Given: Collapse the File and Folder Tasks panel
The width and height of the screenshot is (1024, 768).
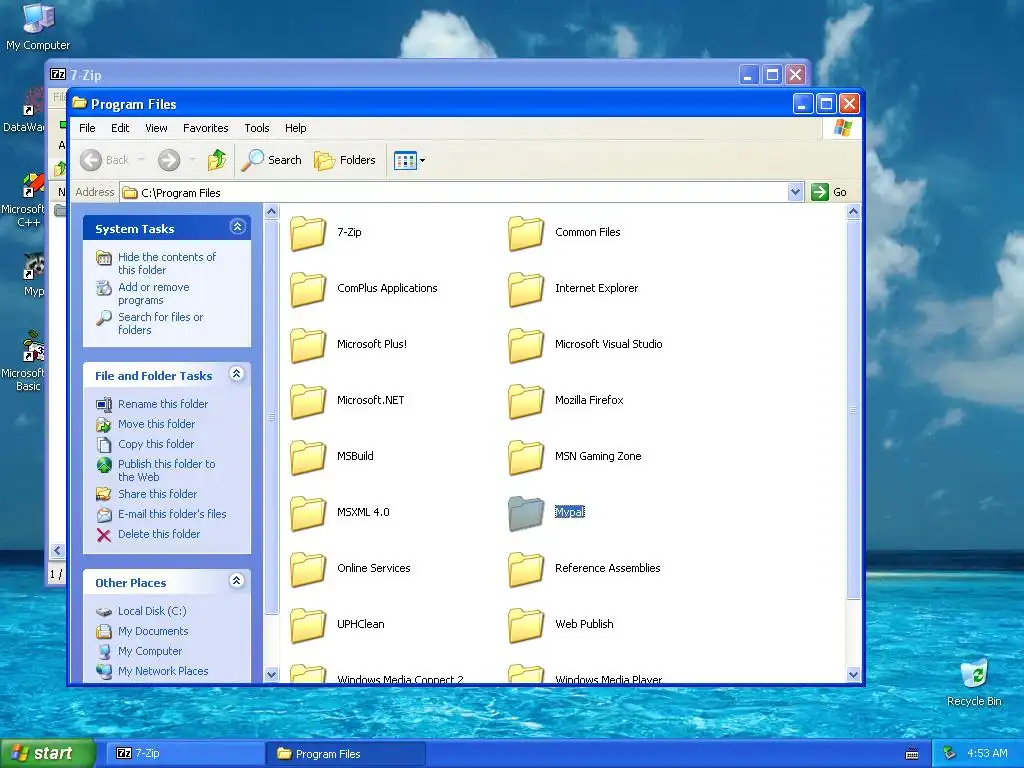Looking at the screenshot, I should [x=237, y=374].
